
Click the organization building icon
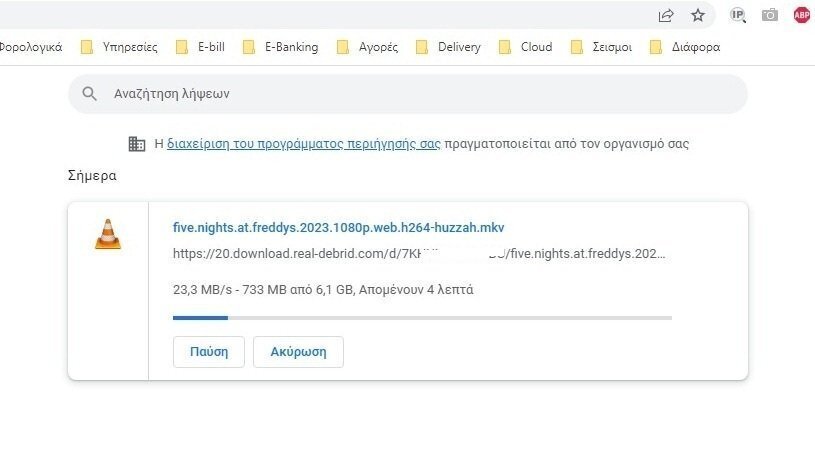point(137,144)
